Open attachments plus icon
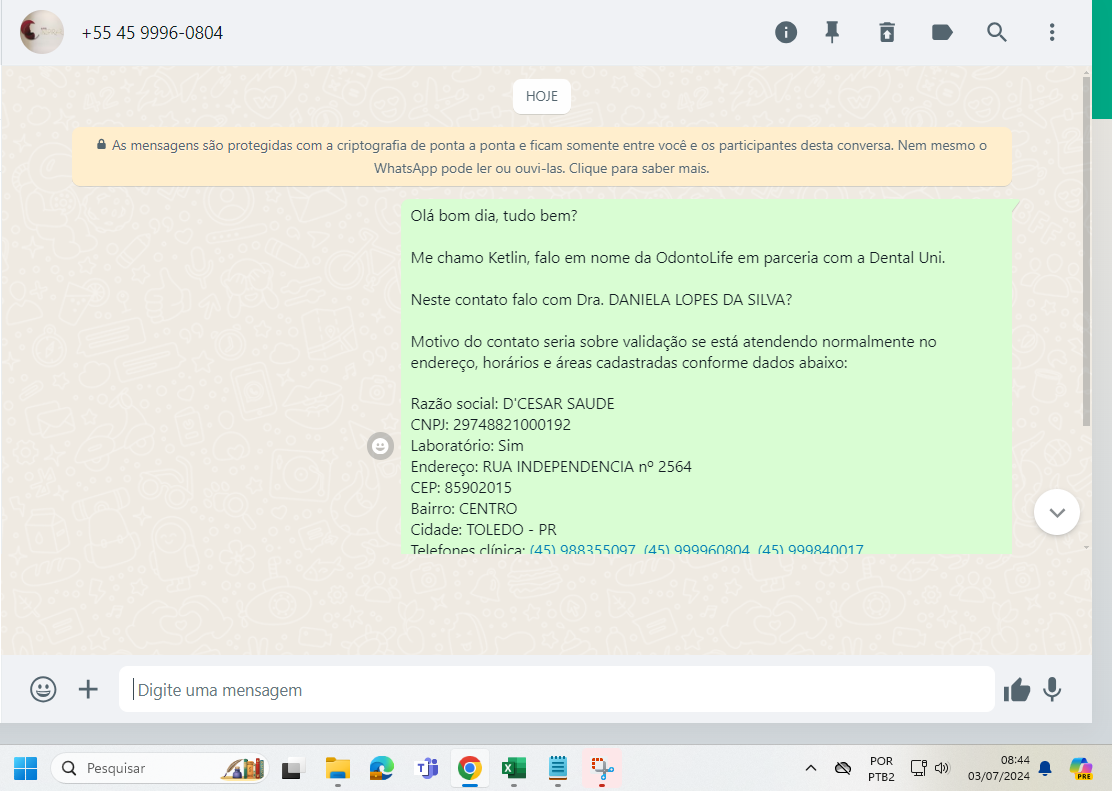 click(x=88, y=690)
